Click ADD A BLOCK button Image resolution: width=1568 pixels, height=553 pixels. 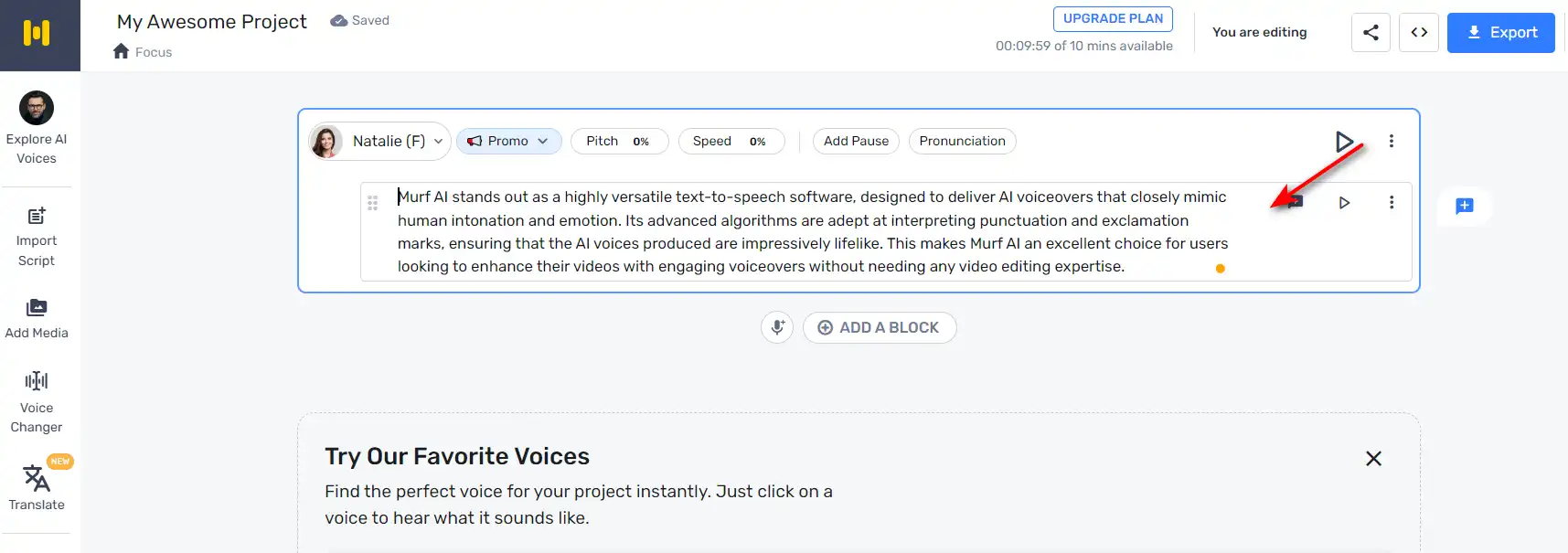pos(880,327)
